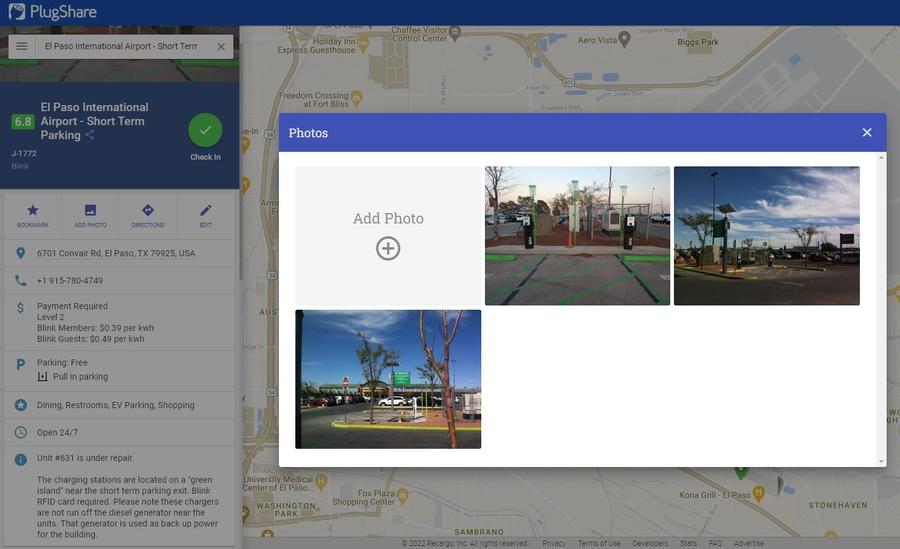900x549 pixels.
Task: Click the plus circle under Add Photo
Action: click(388, 249)
